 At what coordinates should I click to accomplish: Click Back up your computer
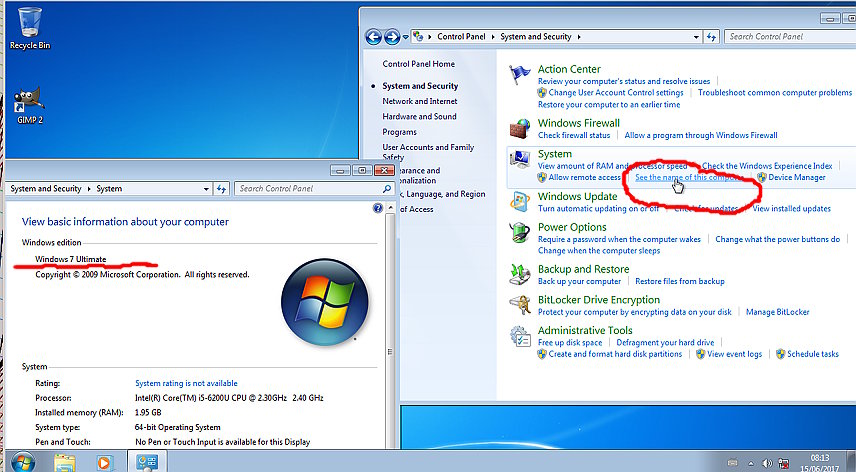pyautogui.click(x=579, y=282)
